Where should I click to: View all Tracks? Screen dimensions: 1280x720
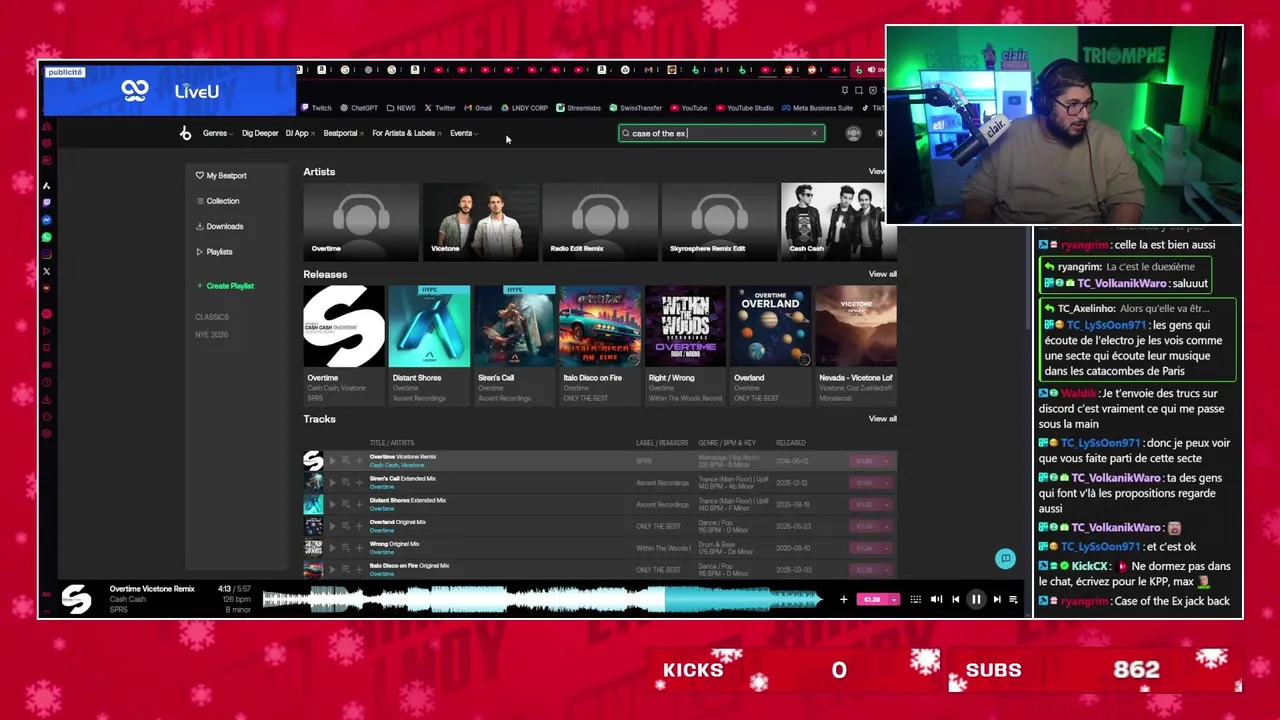(882, 419)
